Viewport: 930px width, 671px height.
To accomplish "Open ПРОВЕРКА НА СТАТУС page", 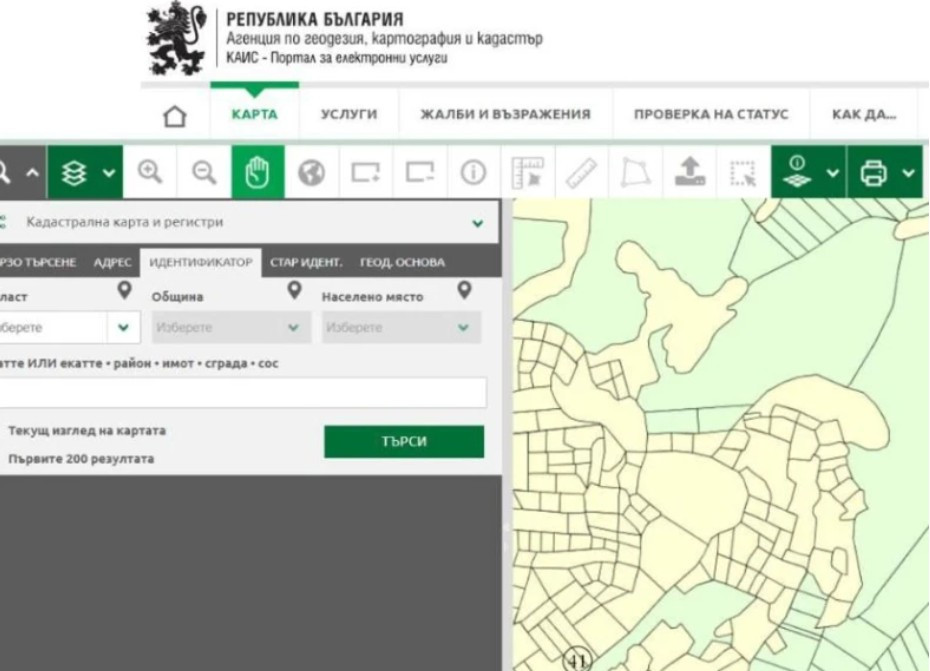I will pyautogui.click(x=711, y=114).
